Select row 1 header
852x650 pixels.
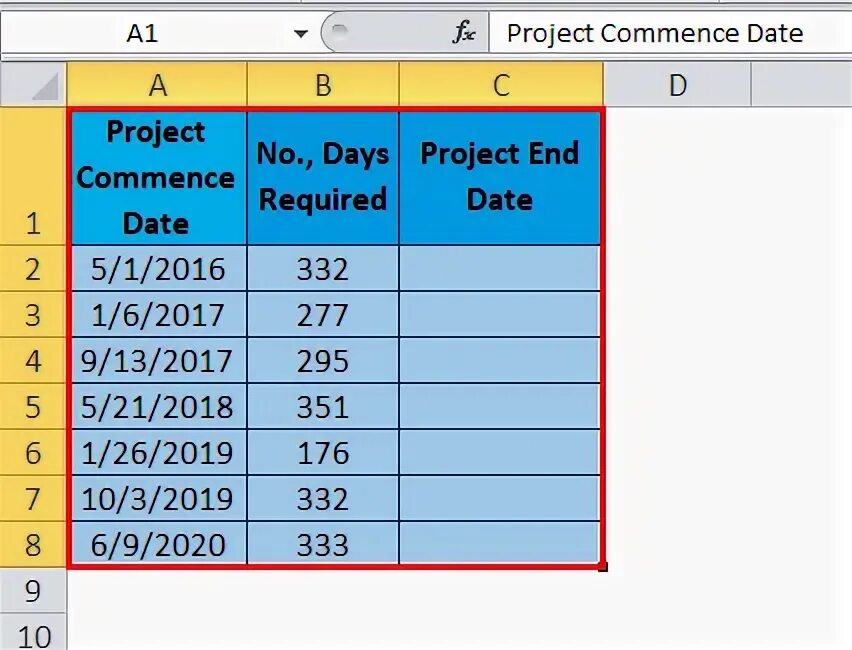tap(33, 176)
